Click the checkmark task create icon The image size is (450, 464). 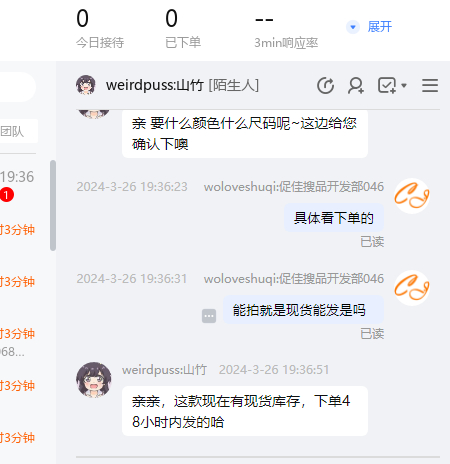click(x=387, y=86)
